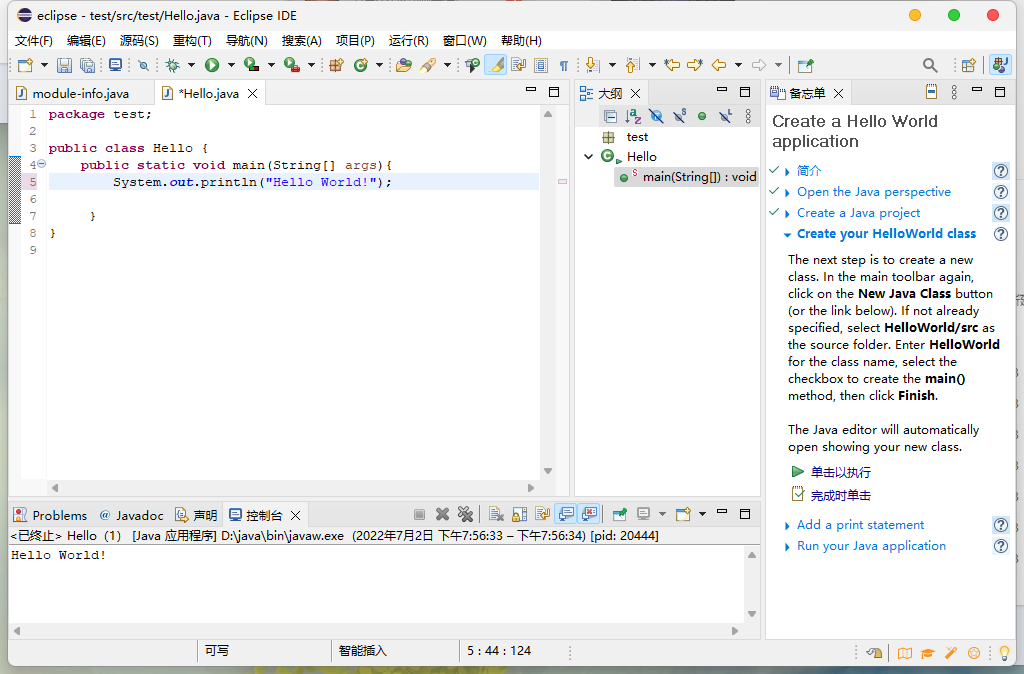Image resolution: width=1024 pixels, height=674 pixels.
Task: Toggle Show Whitespace Characters pilcrow button
Action: point(564,65)
